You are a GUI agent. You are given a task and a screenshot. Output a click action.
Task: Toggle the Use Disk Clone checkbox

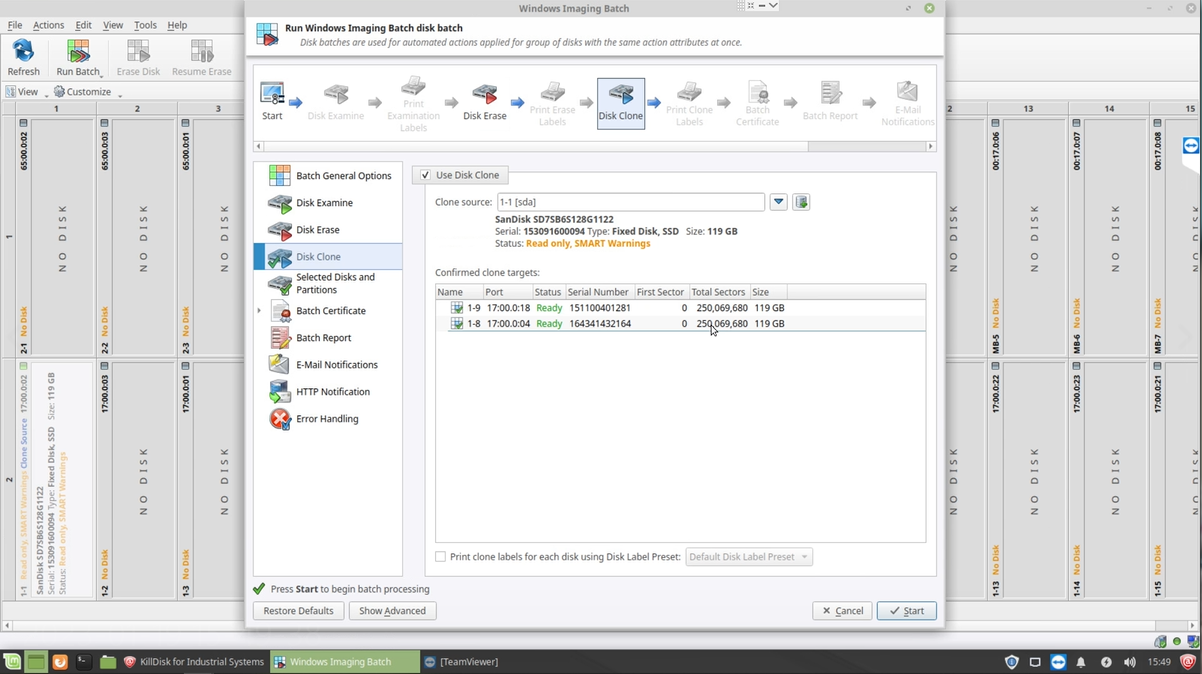[x=425, y=175]
